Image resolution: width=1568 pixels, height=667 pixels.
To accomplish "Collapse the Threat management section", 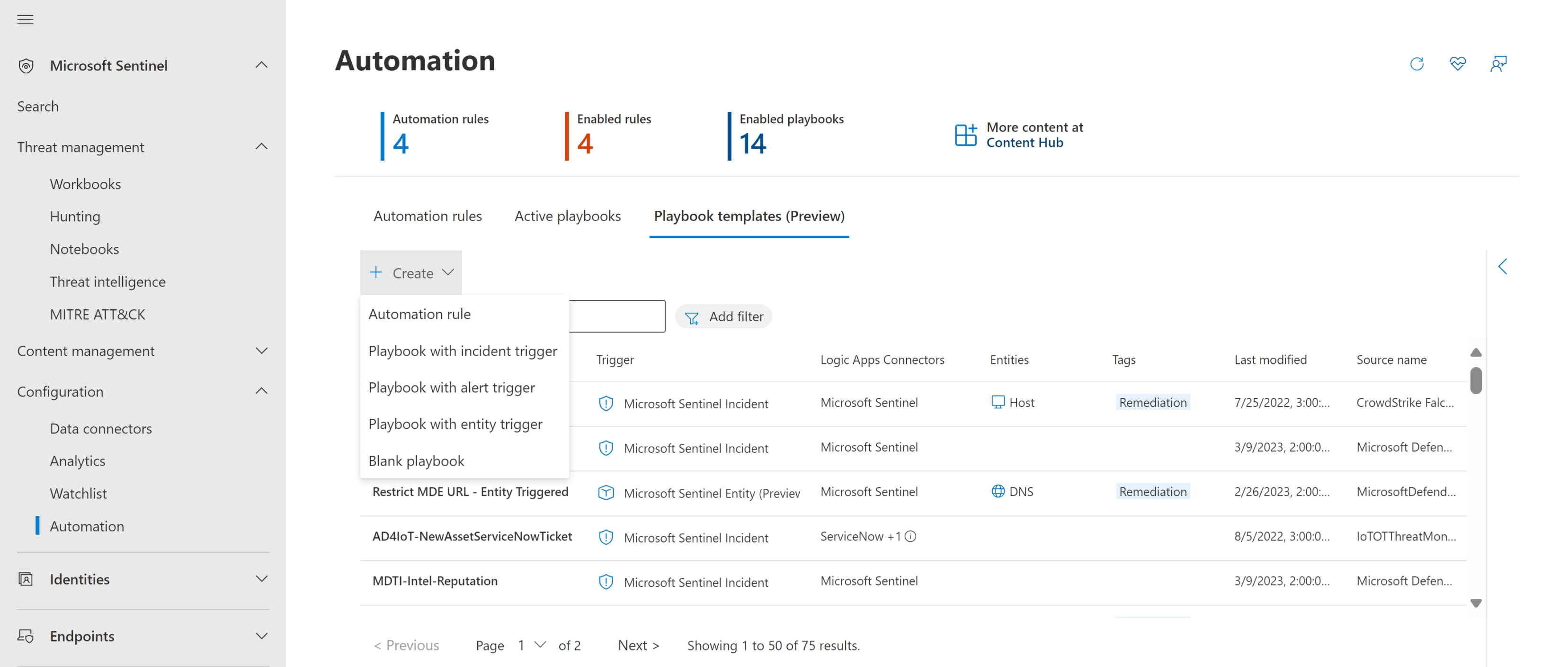I will click(261, 147).
